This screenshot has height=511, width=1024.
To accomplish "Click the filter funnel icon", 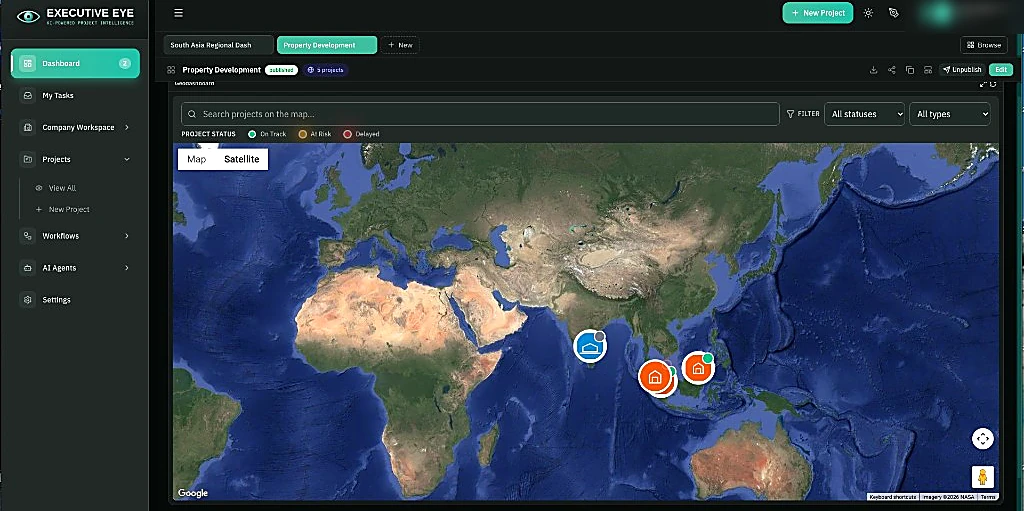I will coord(790,114).
